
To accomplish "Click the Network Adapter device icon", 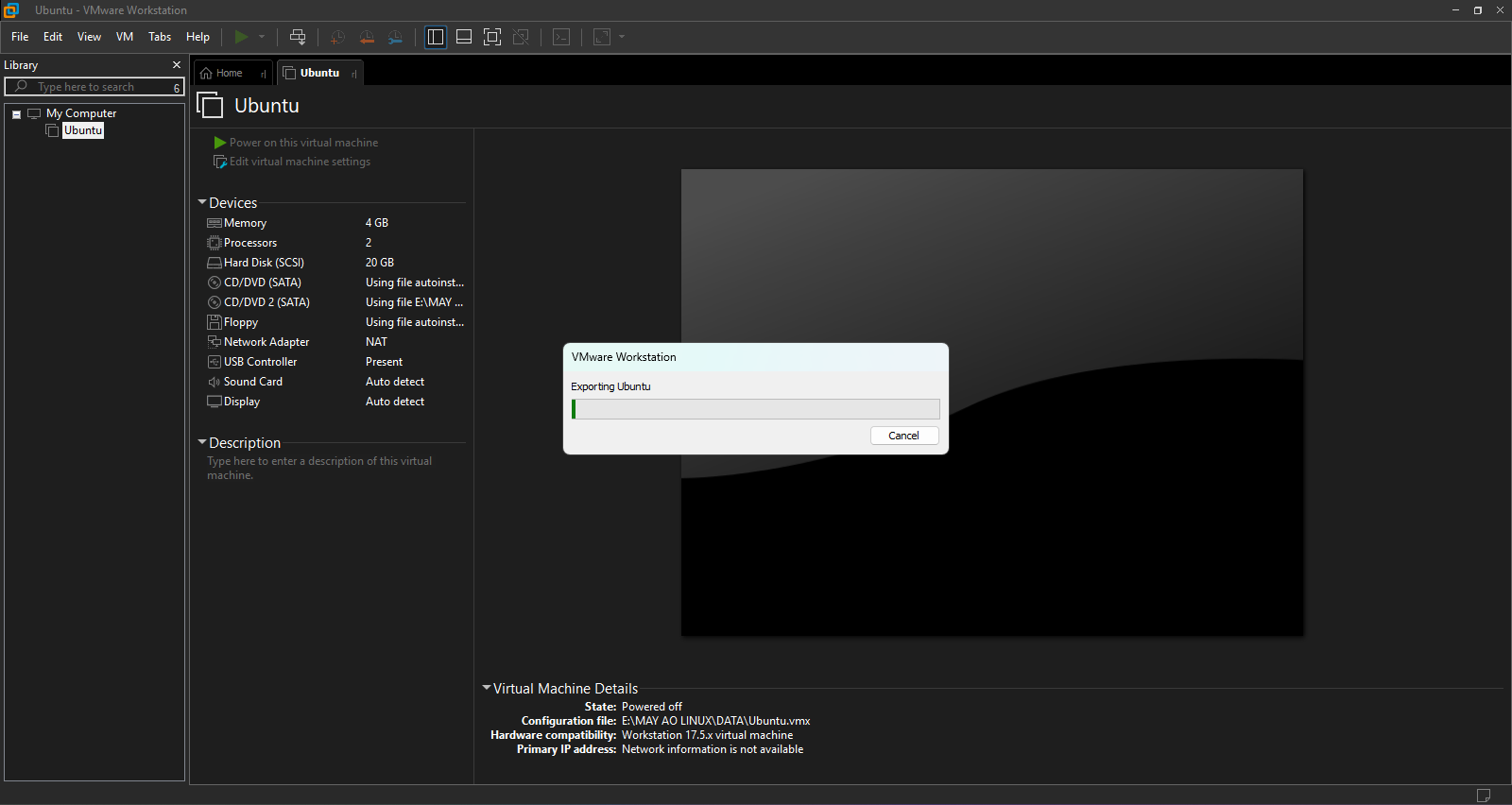I will [x=215, y=342].
